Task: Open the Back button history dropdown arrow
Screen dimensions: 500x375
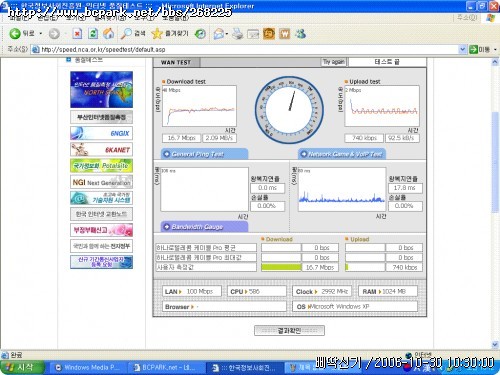Action: pos(41,34)
